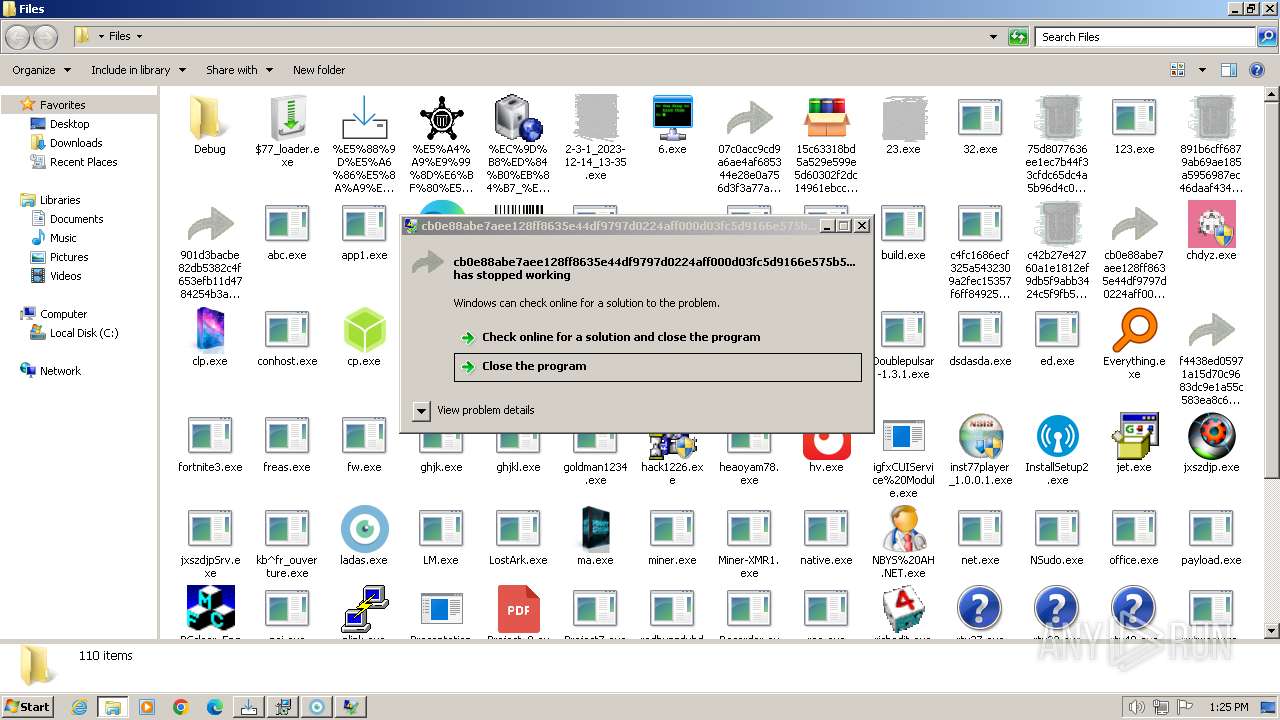Select the NSudo.exe file
This screenshot has height=720, width=1280.
click(x=1057, y=529)
